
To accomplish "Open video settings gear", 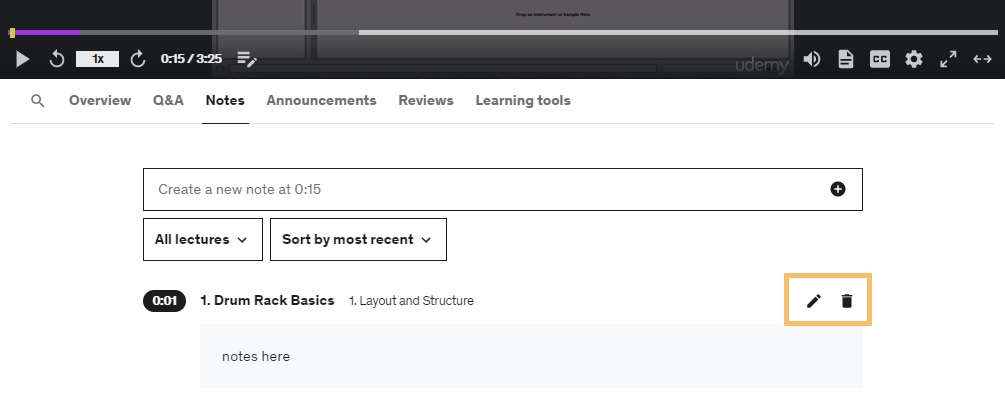I will 914,59.
